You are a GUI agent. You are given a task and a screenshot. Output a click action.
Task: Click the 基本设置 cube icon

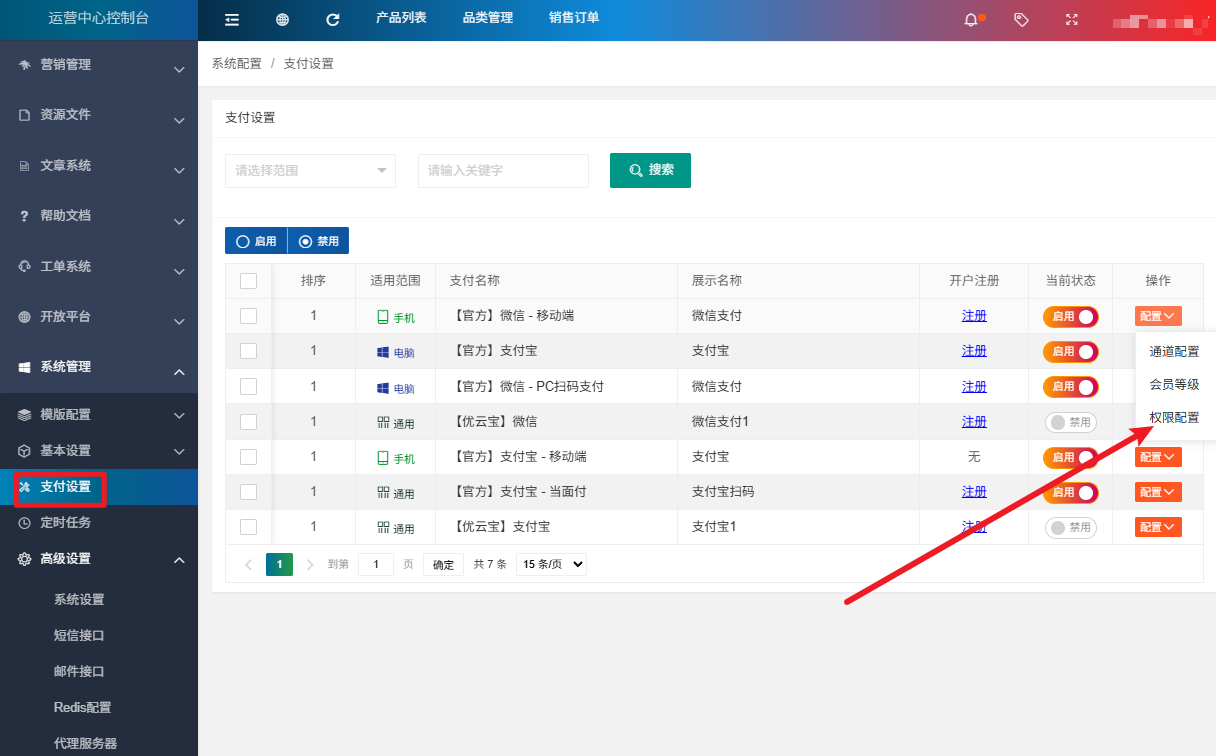(x=24, y=451)
